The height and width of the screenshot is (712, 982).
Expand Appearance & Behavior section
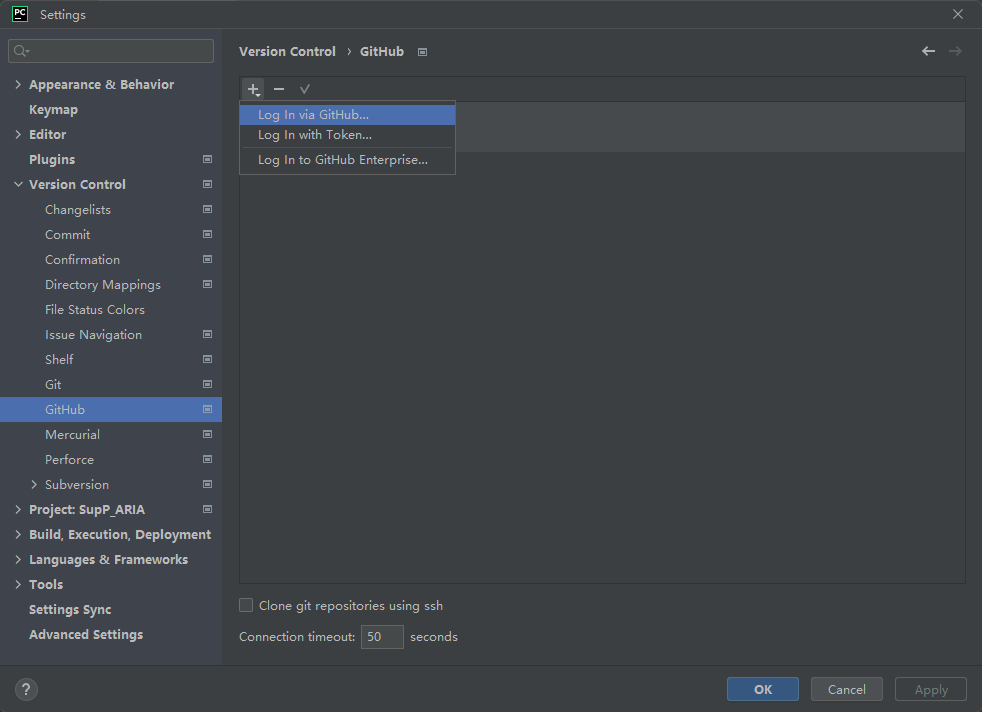18,84
